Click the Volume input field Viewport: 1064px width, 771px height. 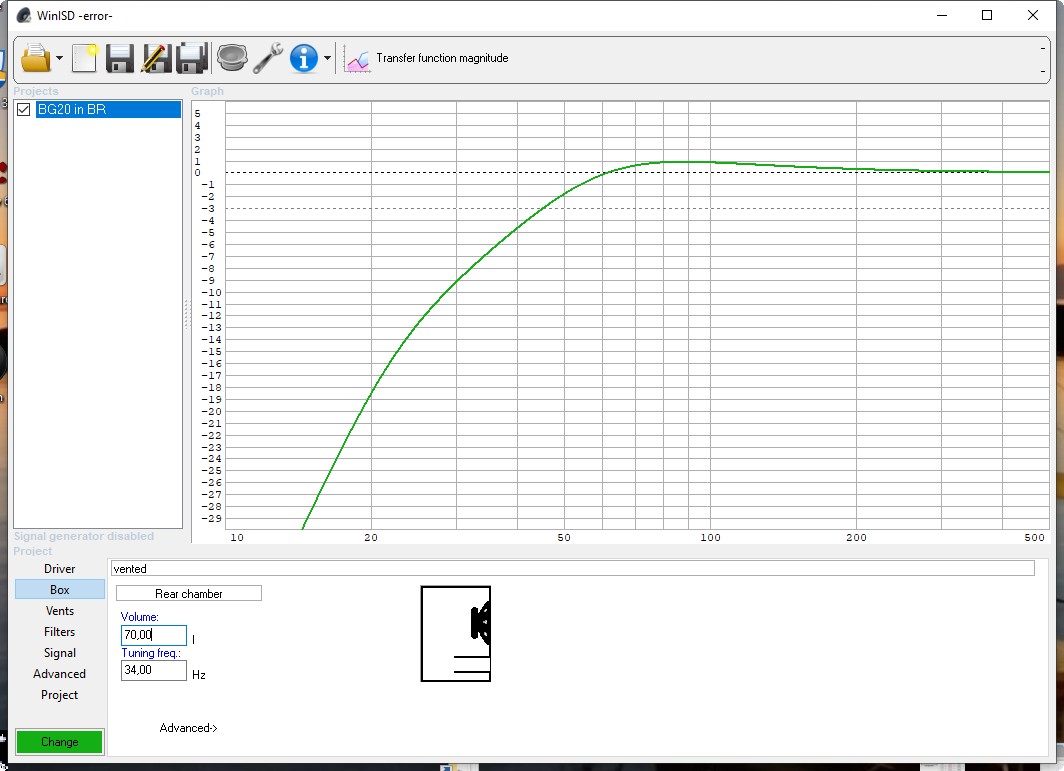coord(153,635)
